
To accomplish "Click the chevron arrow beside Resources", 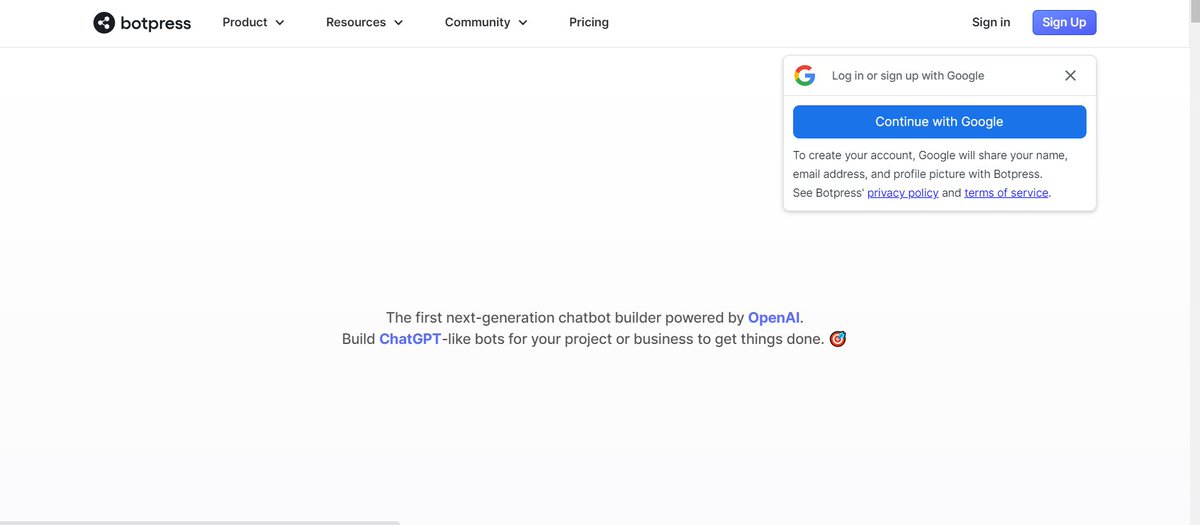I will point(398,22).
